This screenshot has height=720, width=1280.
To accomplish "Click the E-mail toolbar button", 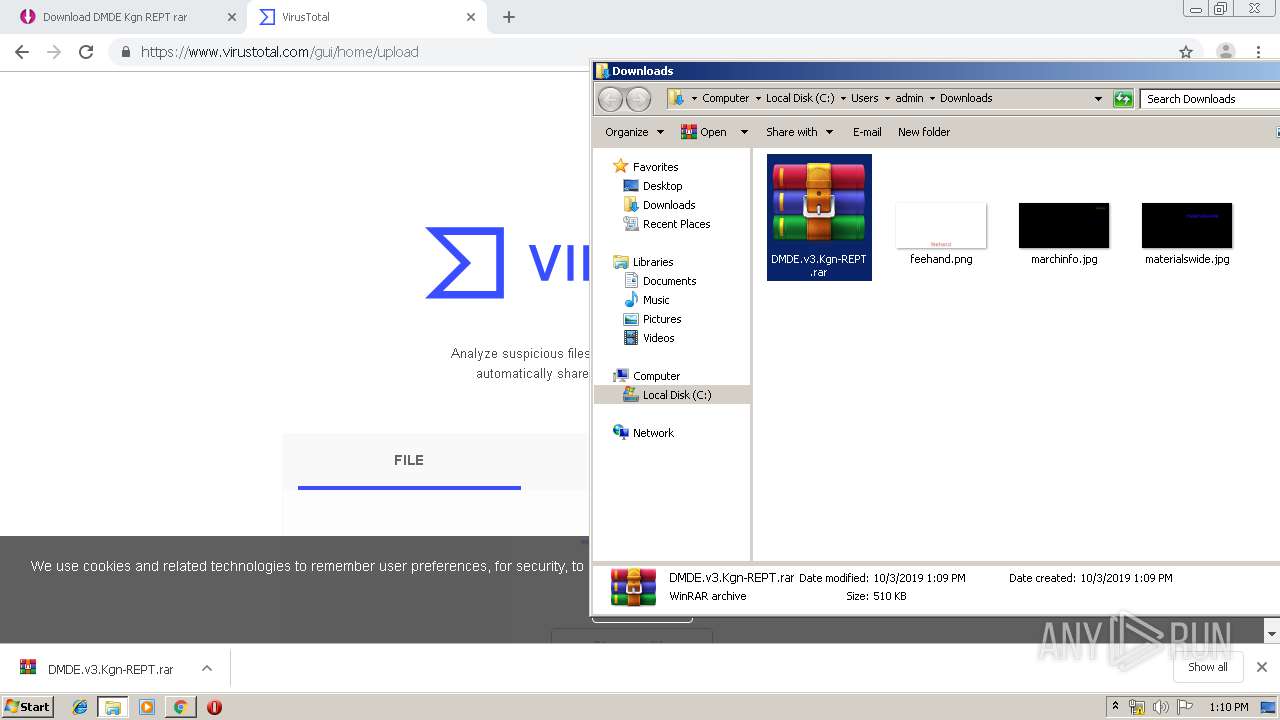I will pyautogui.click(x=867, y=132).
